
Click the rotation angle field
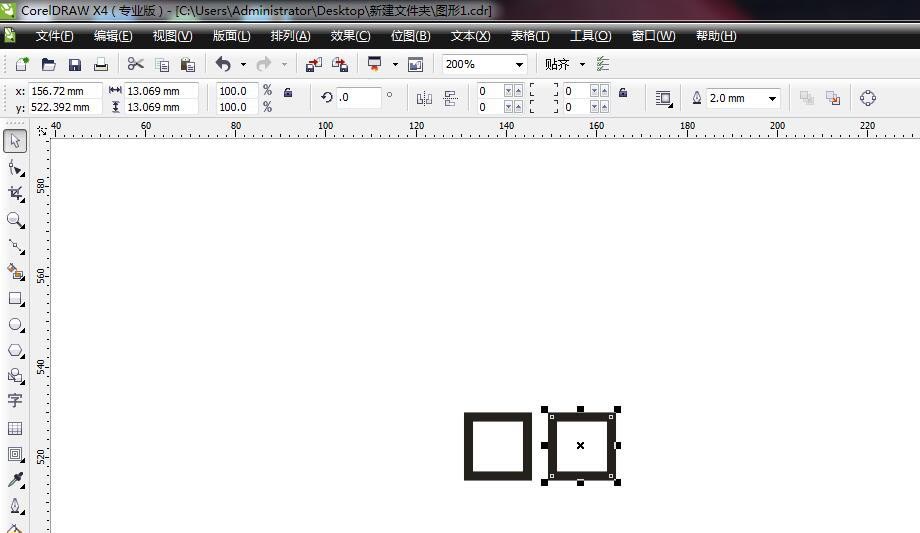(358, 97)
